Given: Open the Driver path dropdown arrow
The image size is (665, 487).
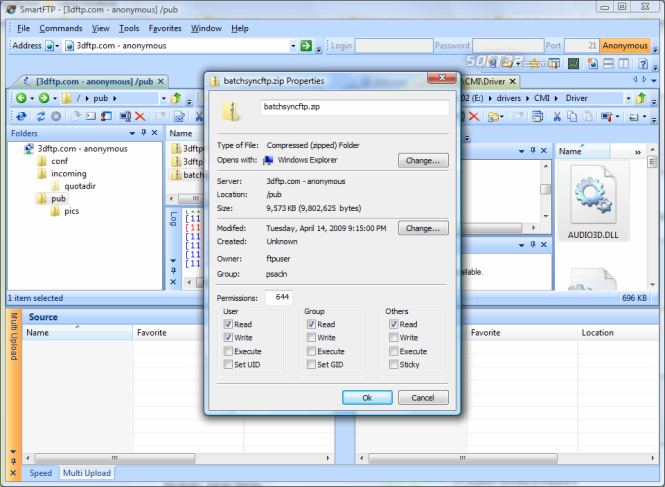Looking at the screenshot, I should [x=629, y=98].
